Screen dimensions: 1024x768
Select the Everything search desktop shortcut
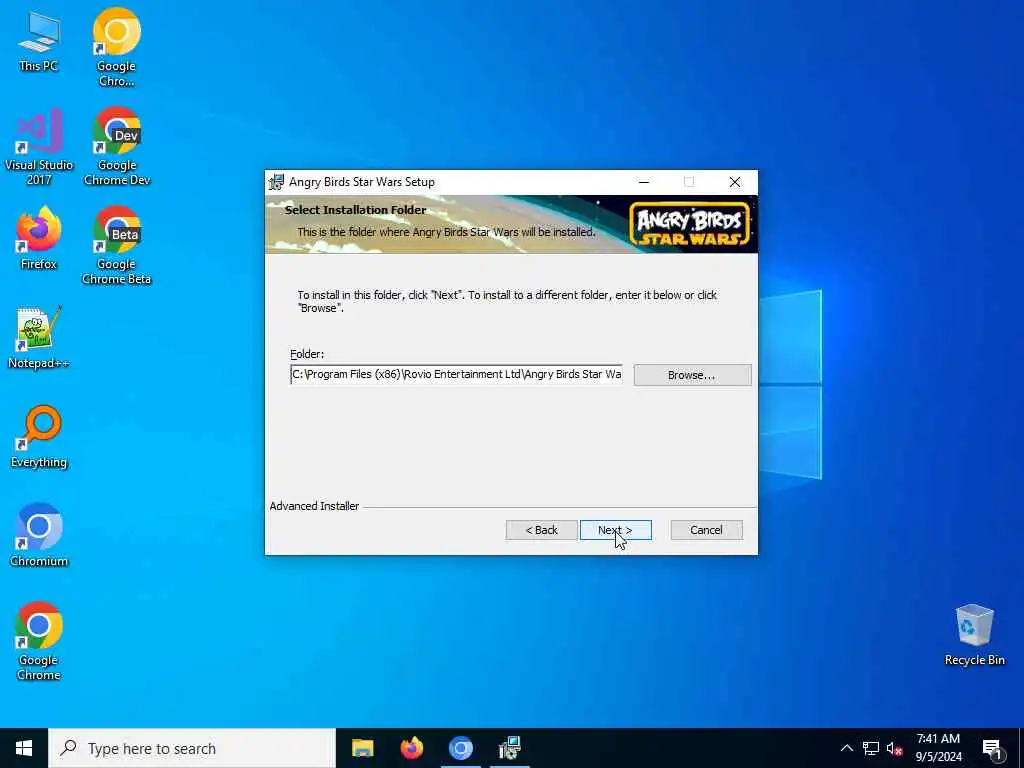click(39, 437)
